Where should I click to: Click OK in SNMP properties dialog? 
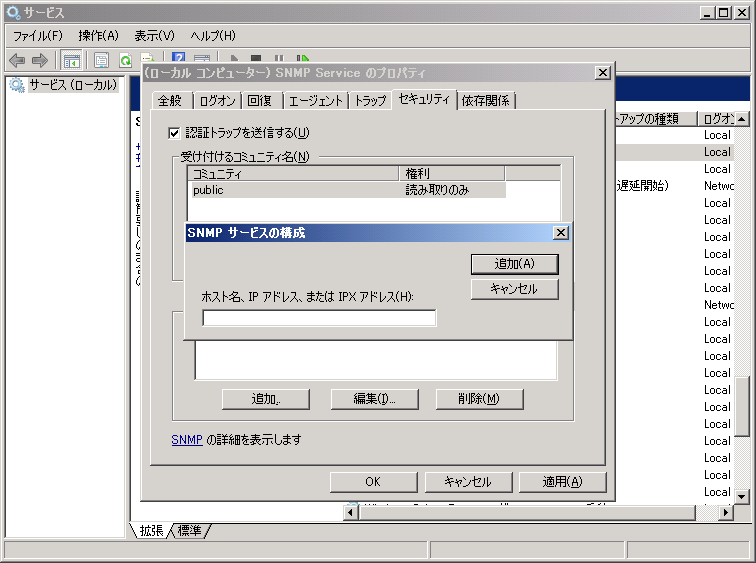point(374,482)
